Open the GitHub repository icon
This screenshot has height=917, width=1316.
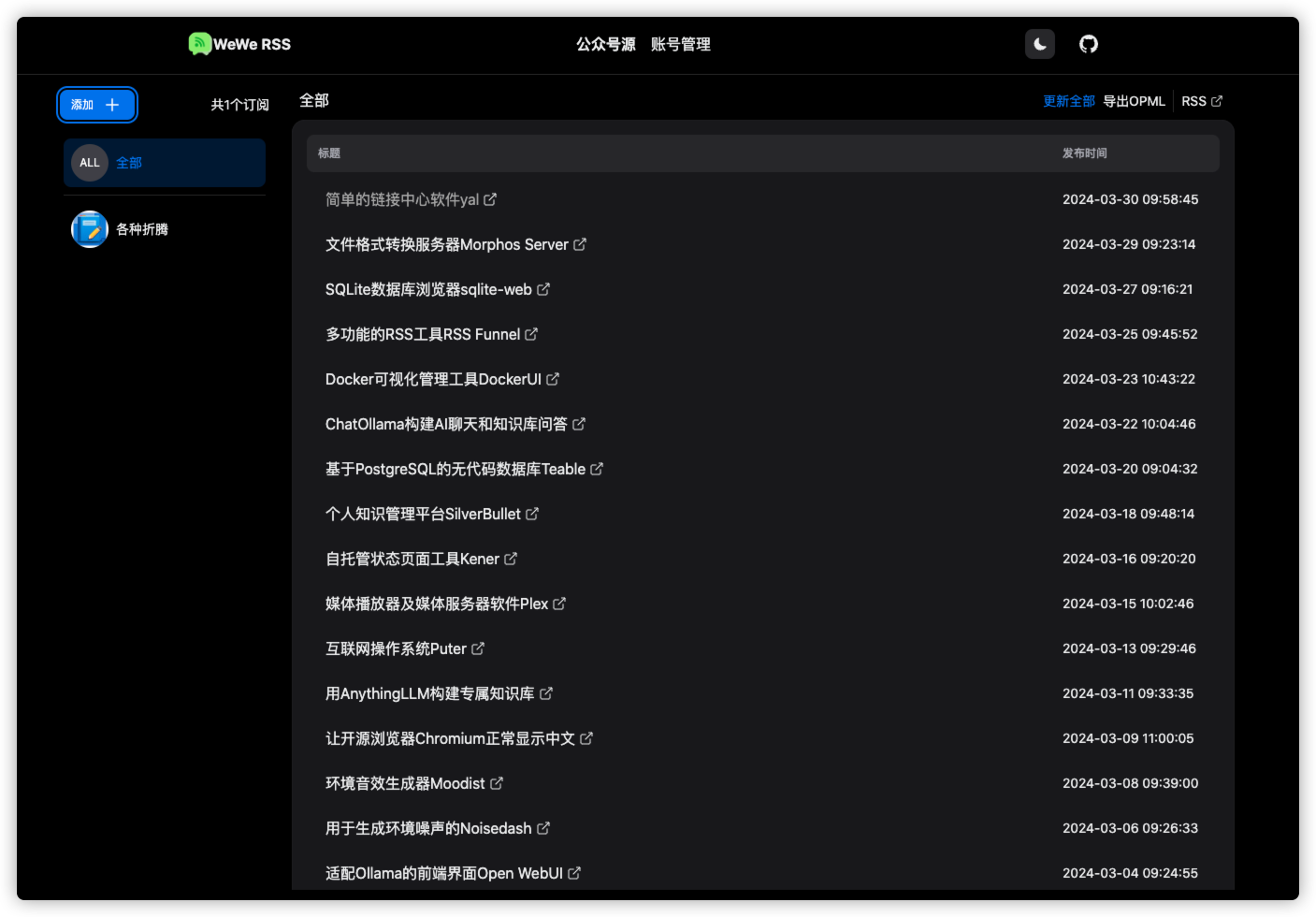coord(1089,44)
